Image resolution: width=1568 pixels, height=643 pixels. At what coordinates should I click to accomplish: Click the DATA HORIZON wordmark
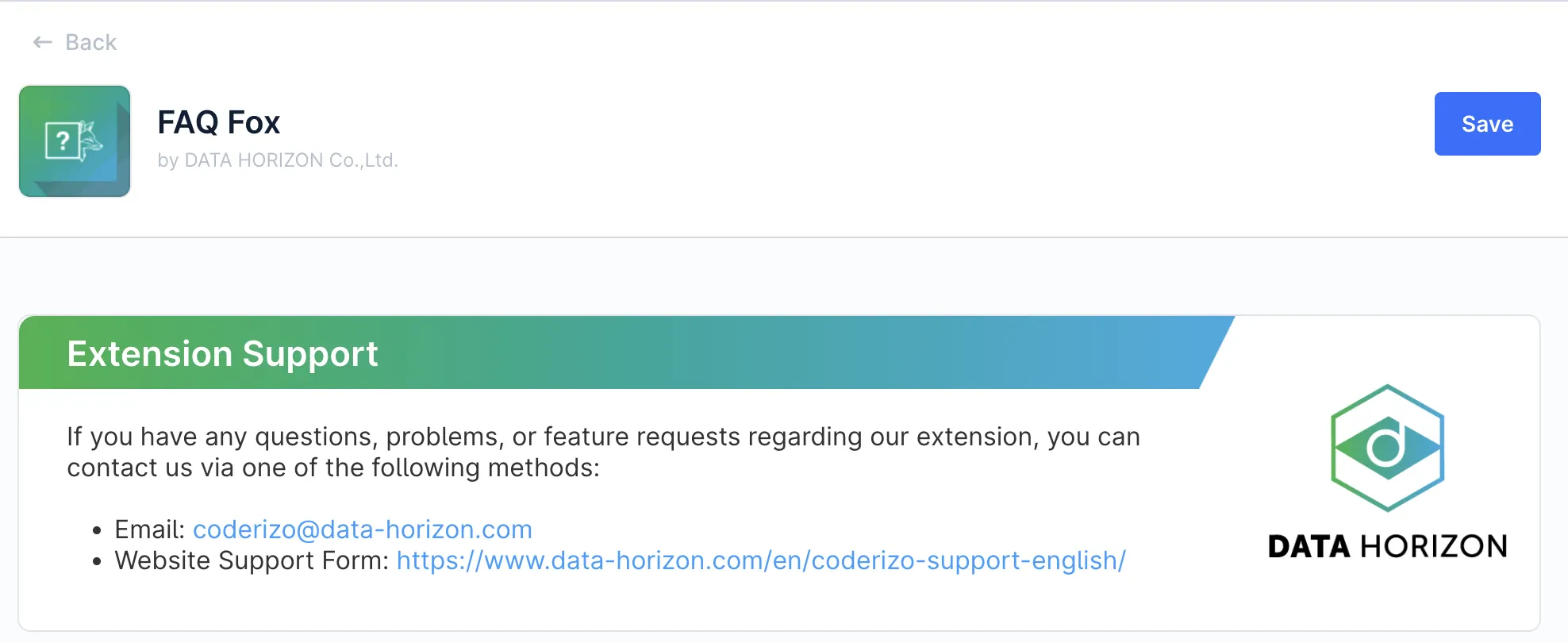1387,546
